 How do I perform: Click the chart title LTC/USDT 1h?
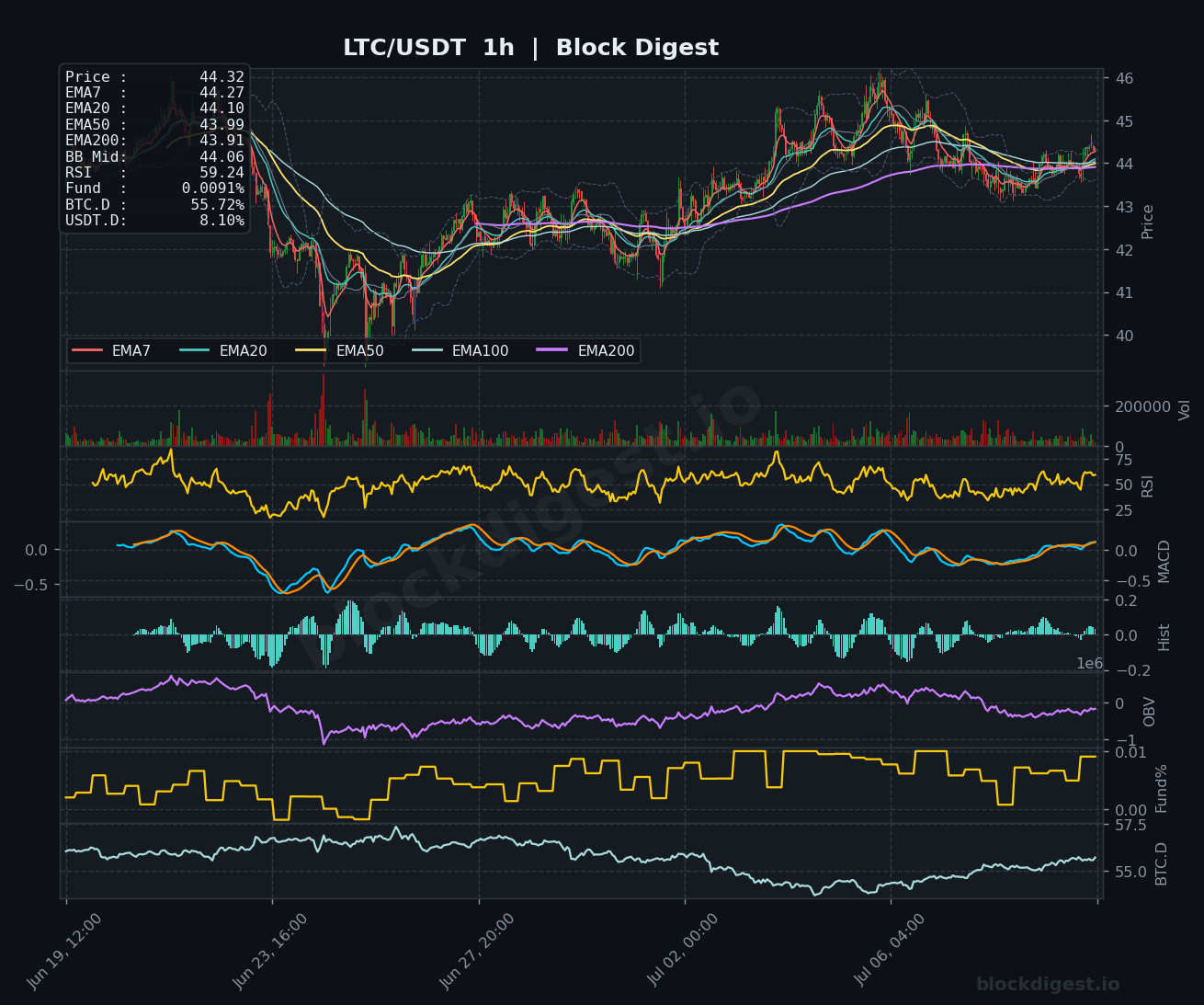[428, 48]
